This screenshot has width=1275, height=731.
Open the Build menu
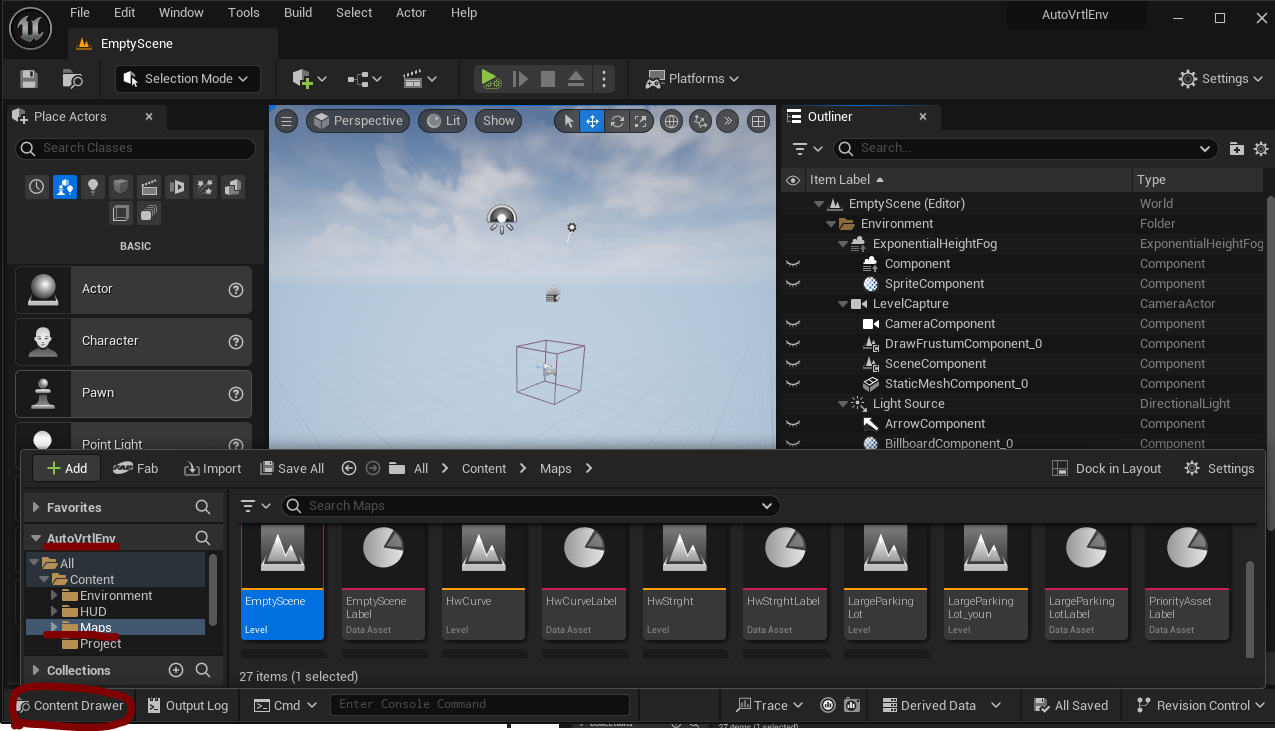point(298,12)
